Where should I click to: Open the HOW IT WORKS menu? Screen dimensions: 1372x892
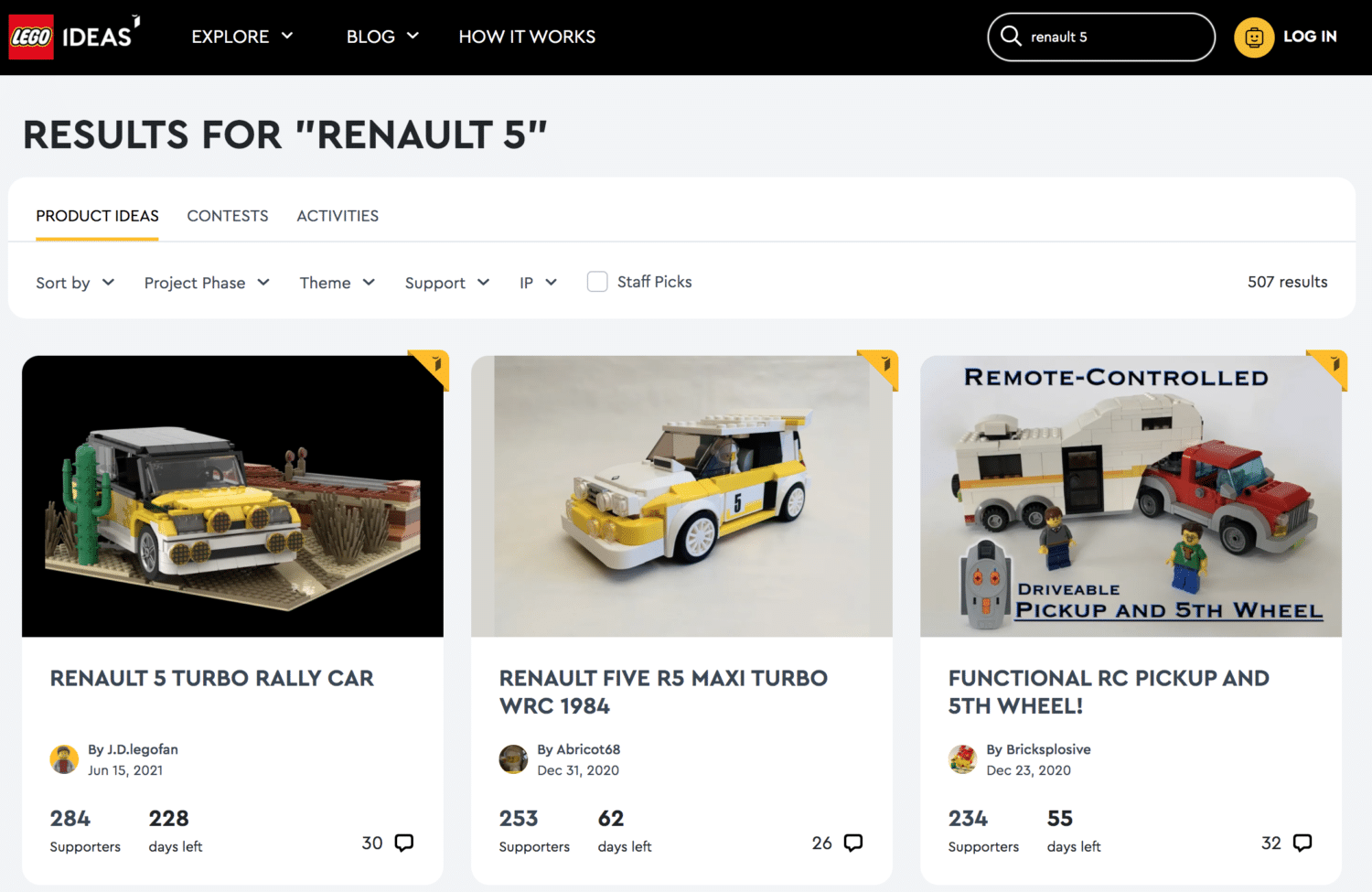[x=527, y=37]
